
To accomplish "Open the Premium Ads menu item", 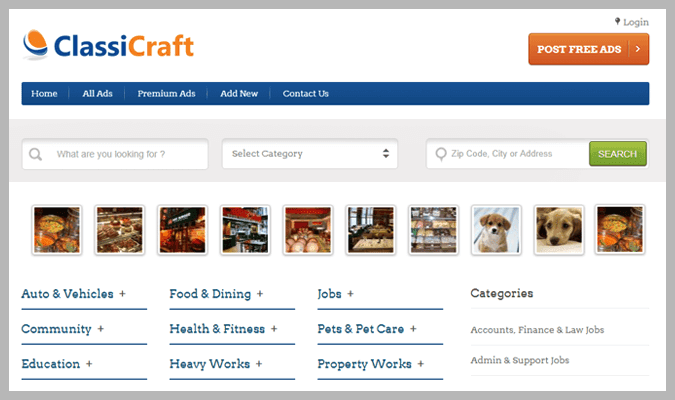I will coord(166,94).
